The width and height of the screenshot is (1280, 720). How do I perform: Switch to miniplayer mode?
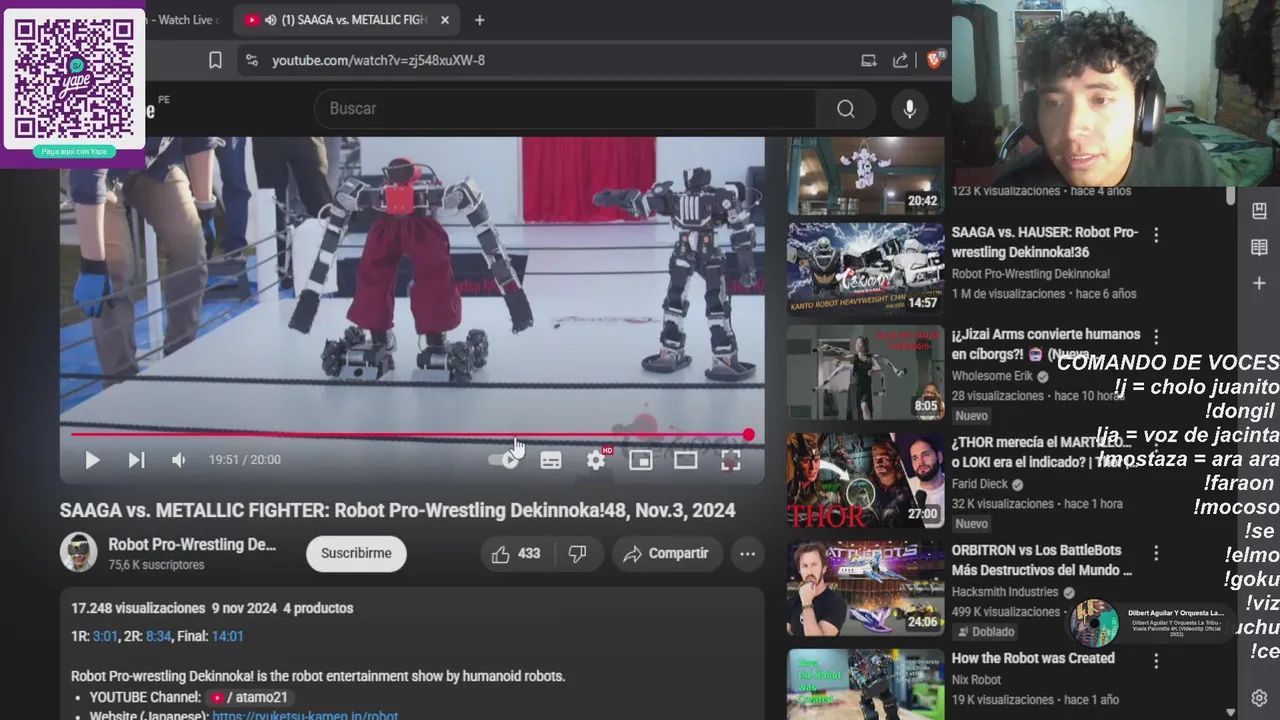[x=640, y=460]
